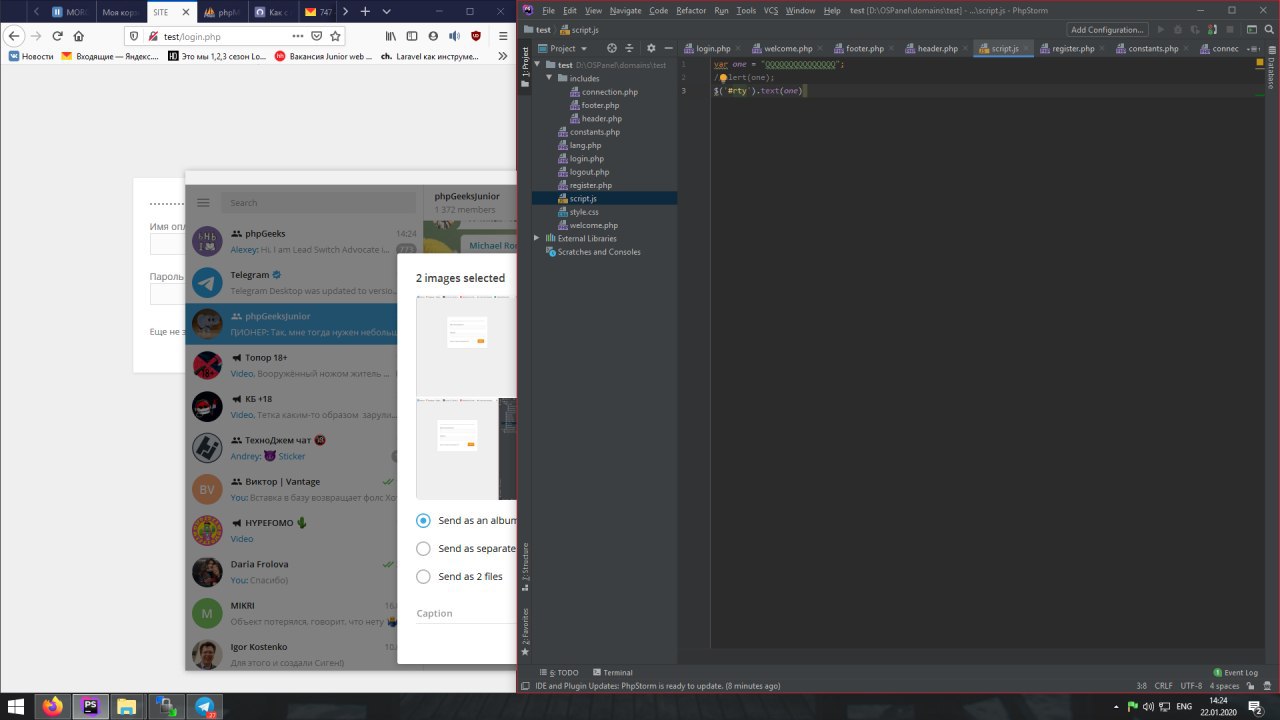Toggle Firefox sidebar view icon
1280x720 pixels.
click(411, 36)
